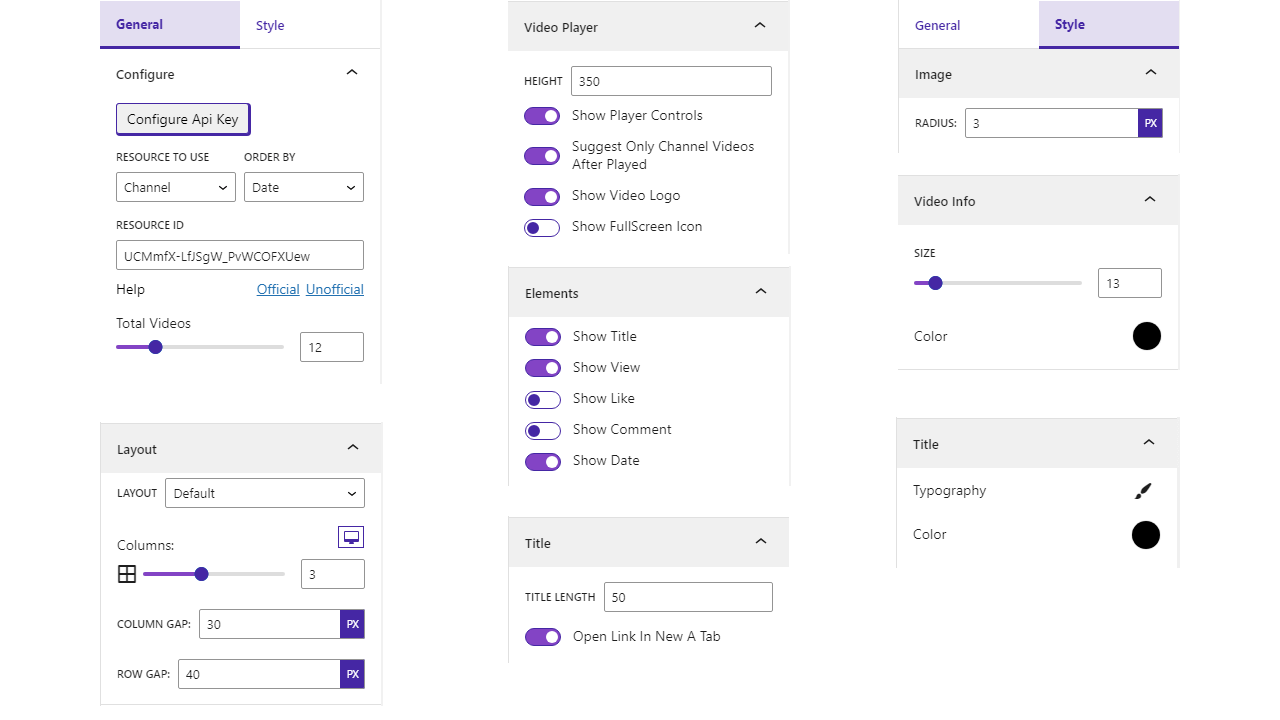
Task: Toggle the Show Date switch
Action: [x=543, y=461]
